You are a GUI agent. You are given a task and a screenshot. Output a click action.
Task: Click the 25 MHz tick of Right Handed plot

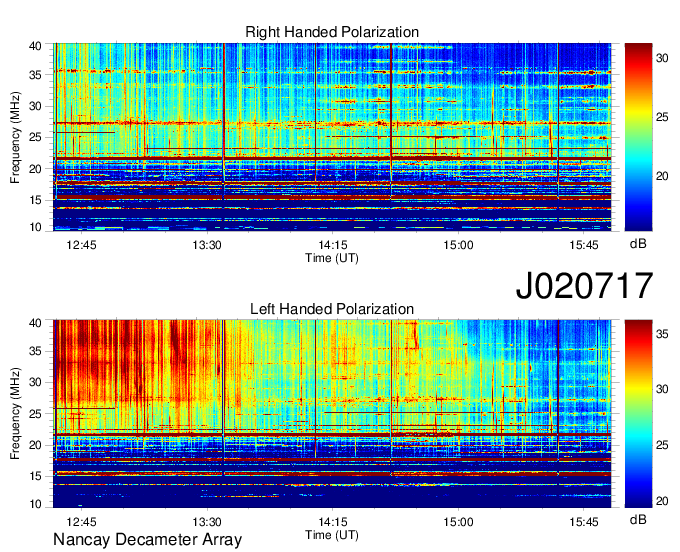coord(36,137)
